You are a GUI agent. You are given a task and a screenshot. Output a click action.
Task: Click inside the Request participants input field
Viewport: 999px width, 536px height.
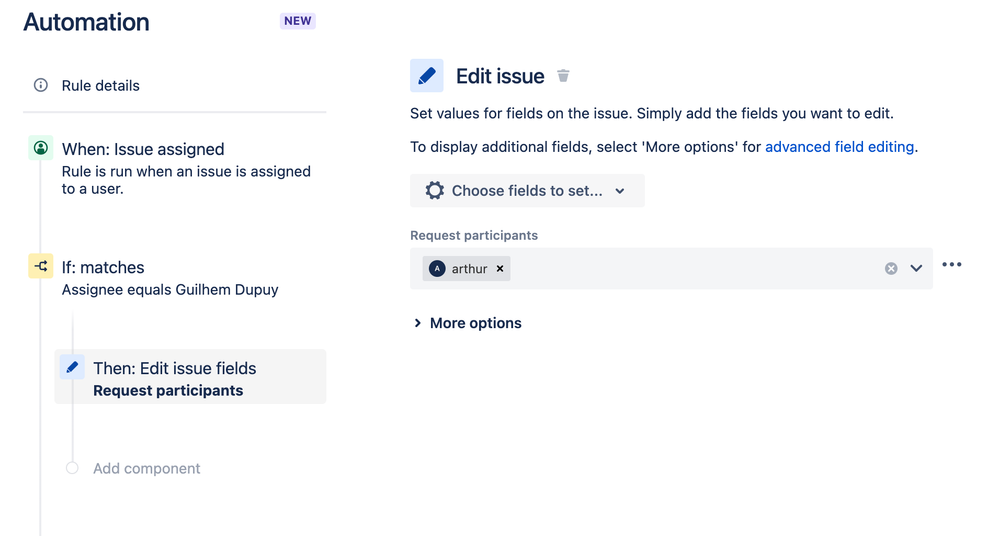coord(694,268)
